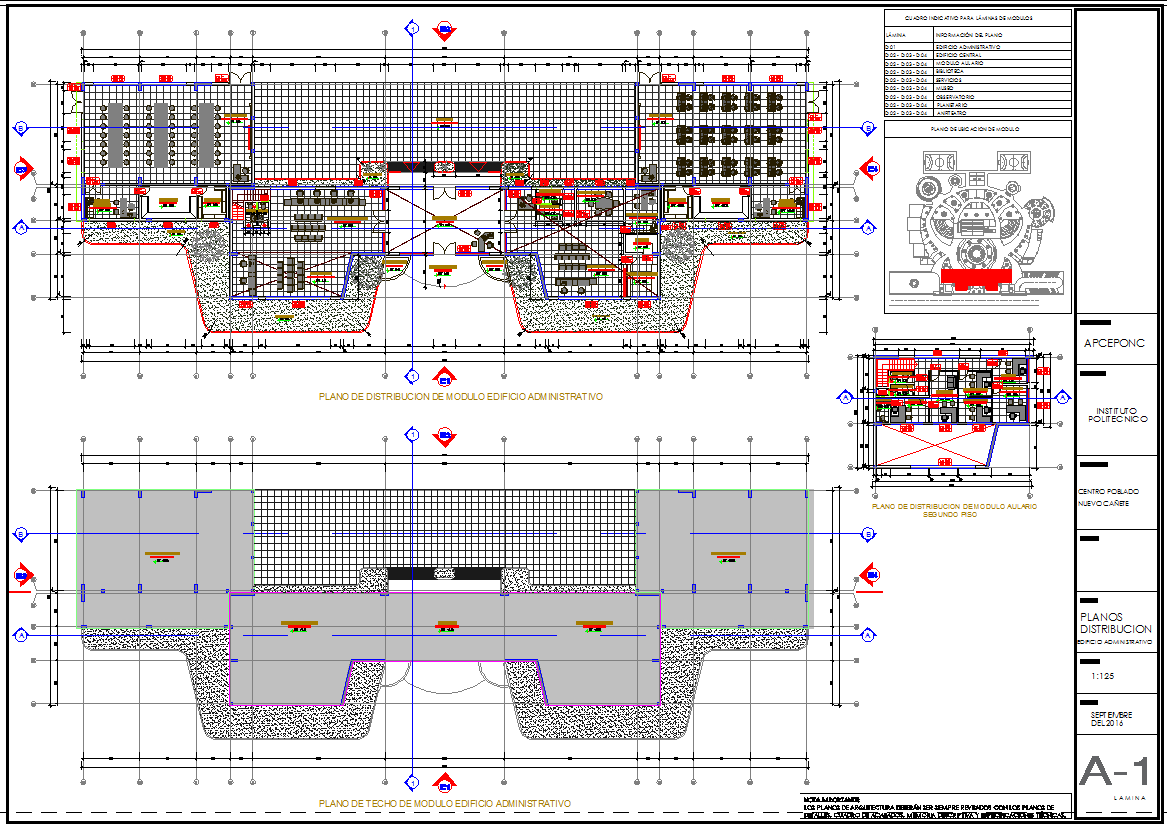Click the INSTITUTO POLITECNICO title block text

[1116, 415]
